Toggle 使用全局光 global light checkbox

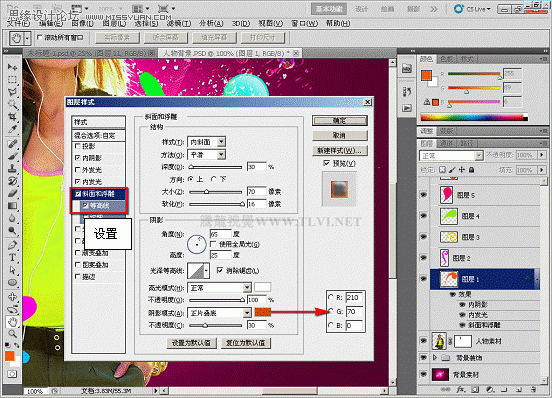[x=213, y=244]
